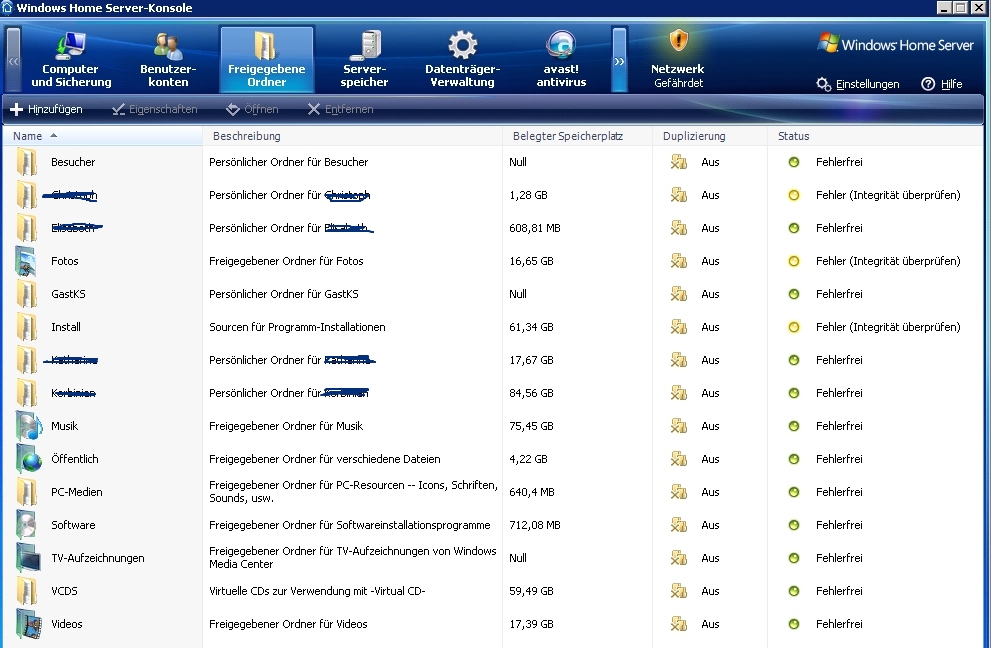The image size is (991, 648).
Task: Select the VCDS folder icon
Action: click(x=27, y=591)
